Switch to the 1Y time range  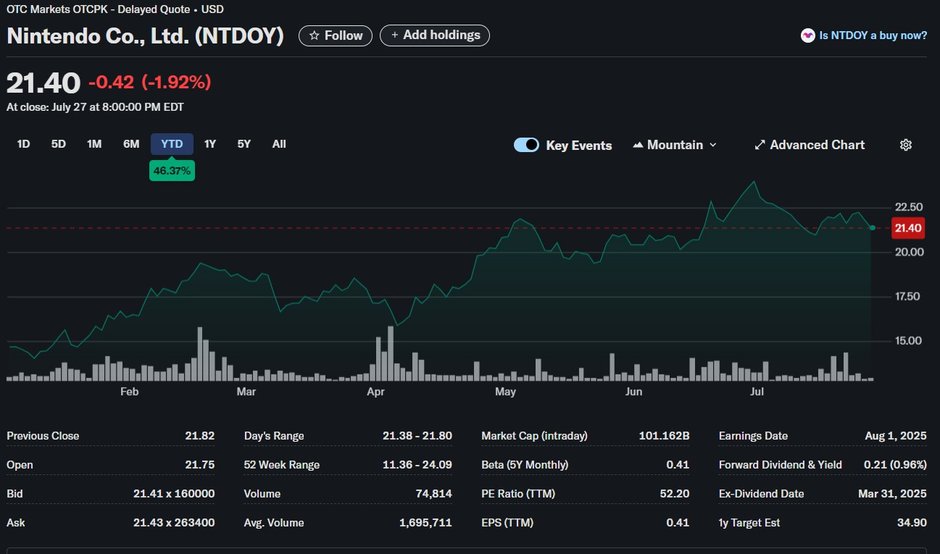pyautogui.click(x=210, y=144)
